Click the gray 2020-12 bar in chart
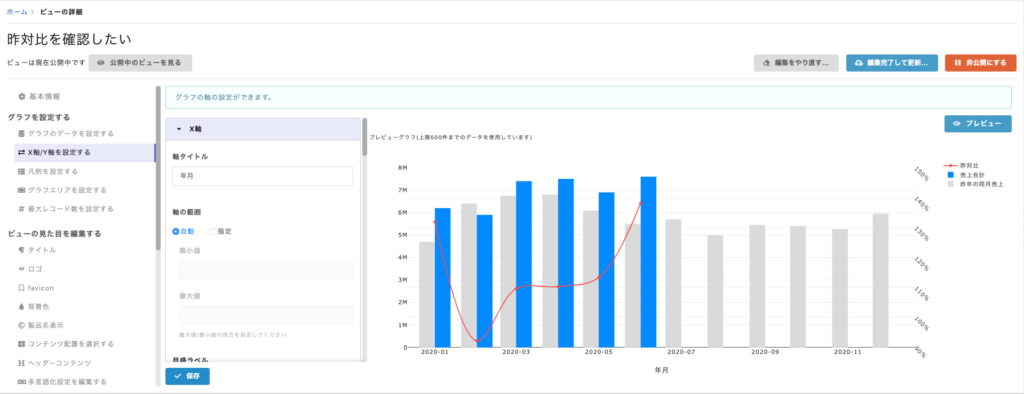The image size is (1024, 394). point(880,281)
